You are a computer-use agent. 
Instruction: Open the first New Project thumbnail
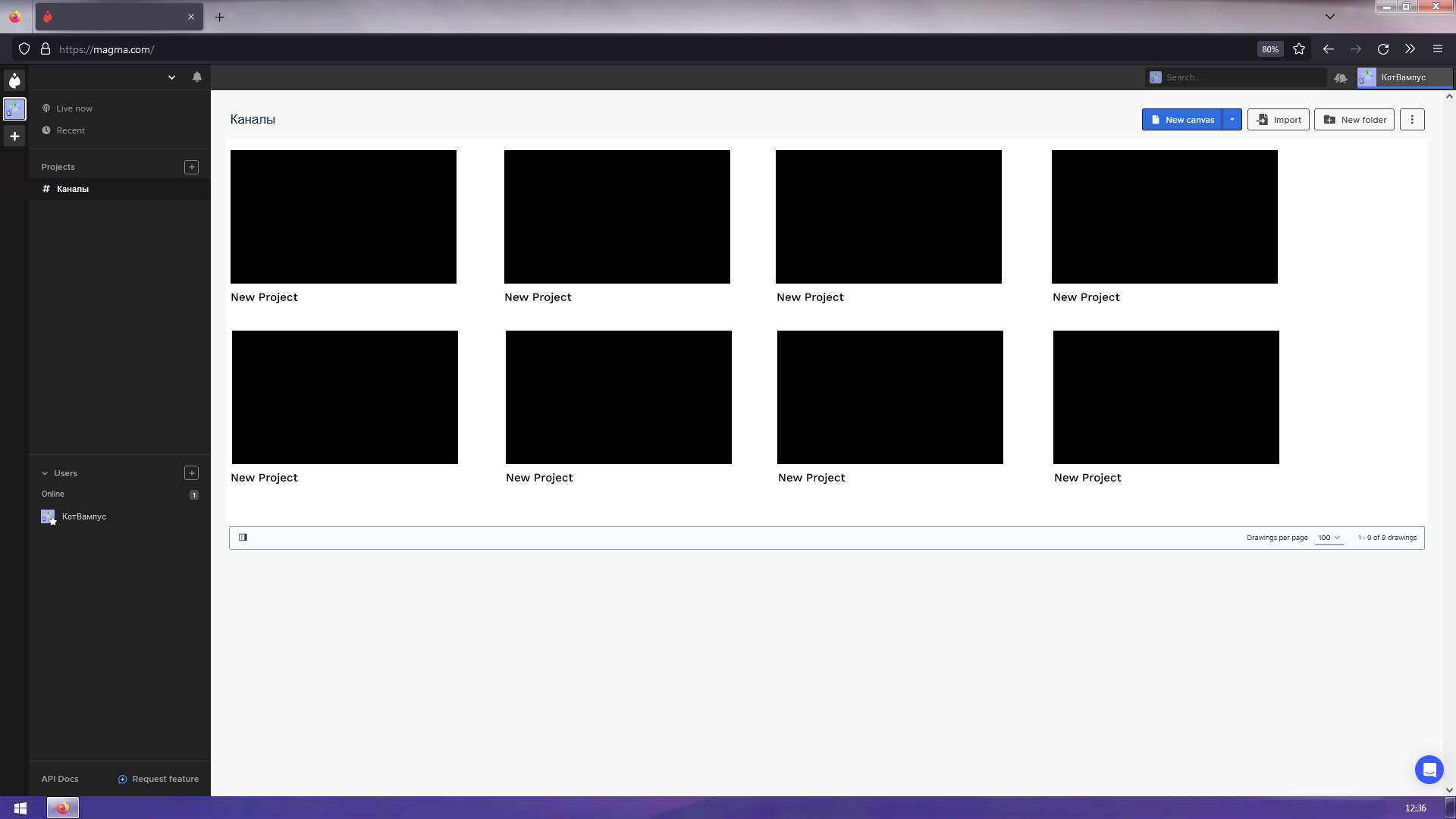point(343,217)
